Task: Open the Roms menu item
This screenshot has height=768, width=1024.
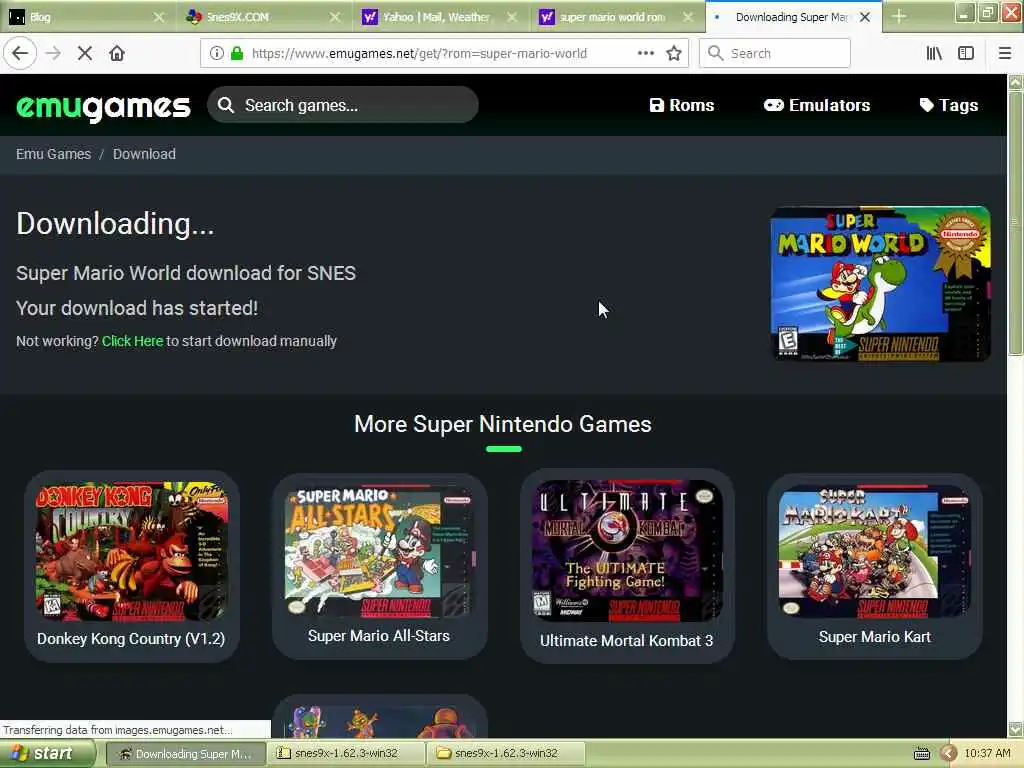Action: (x=681, y=105)
